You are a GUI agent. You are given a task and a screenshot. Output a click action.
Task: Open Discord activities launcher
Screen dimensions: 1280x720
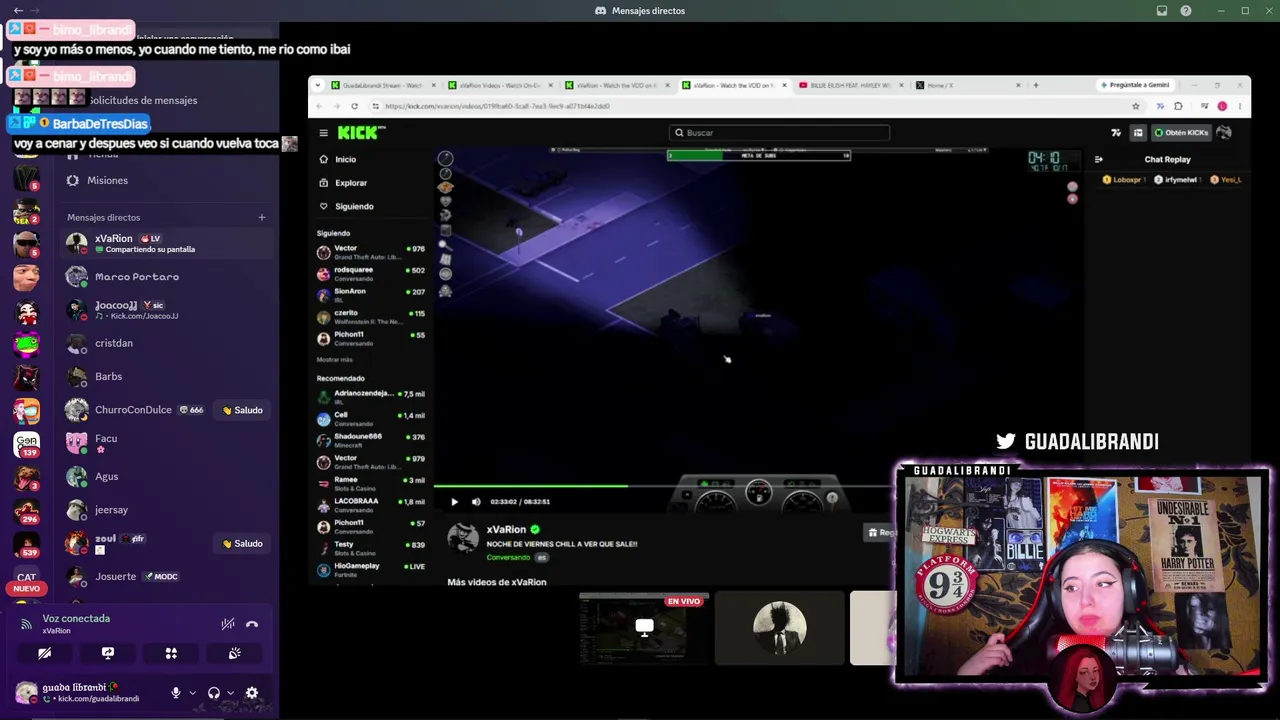click(171, 653)
